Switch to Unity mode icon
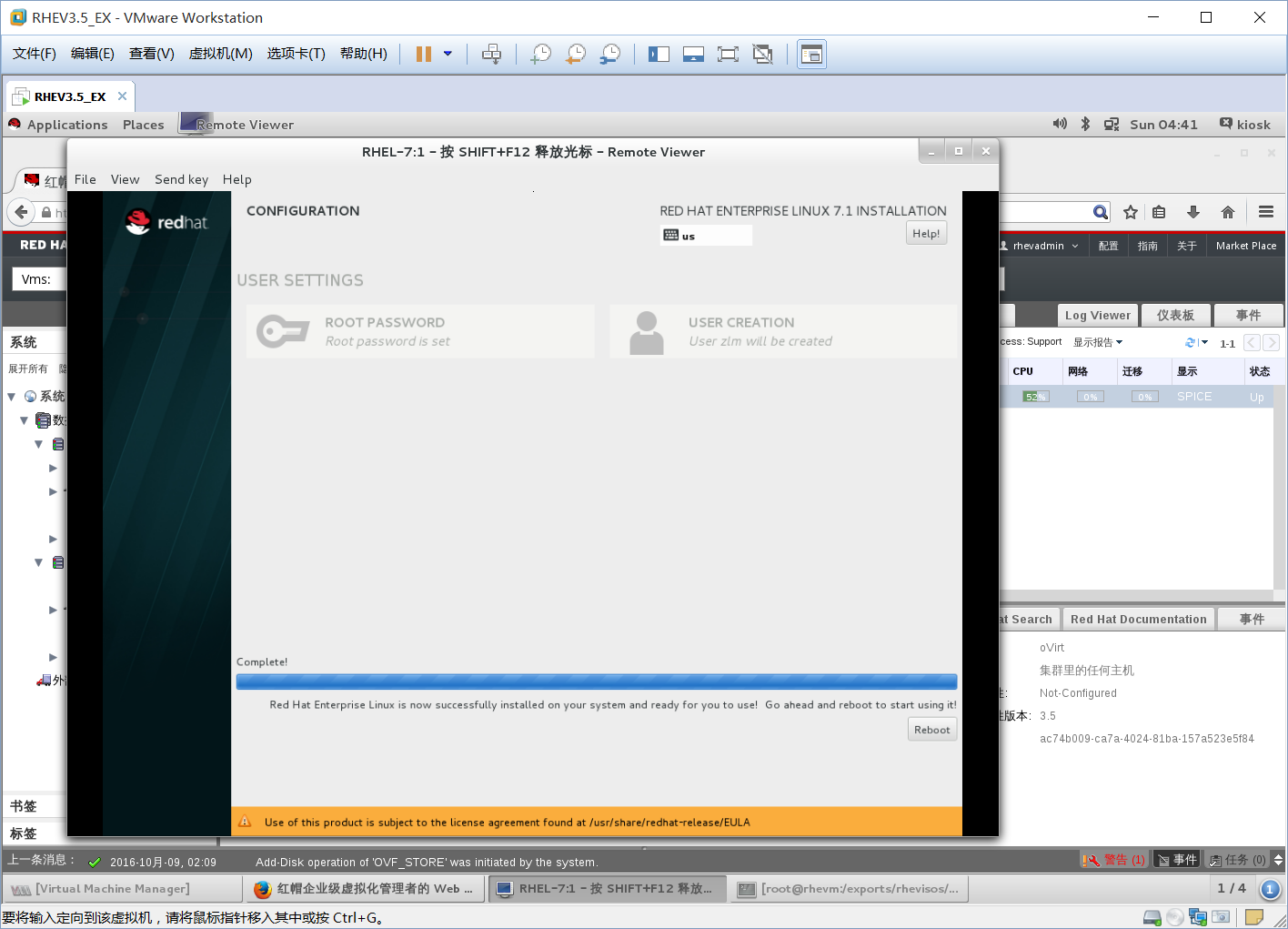 pyautogui.click(x=762, y=54)
